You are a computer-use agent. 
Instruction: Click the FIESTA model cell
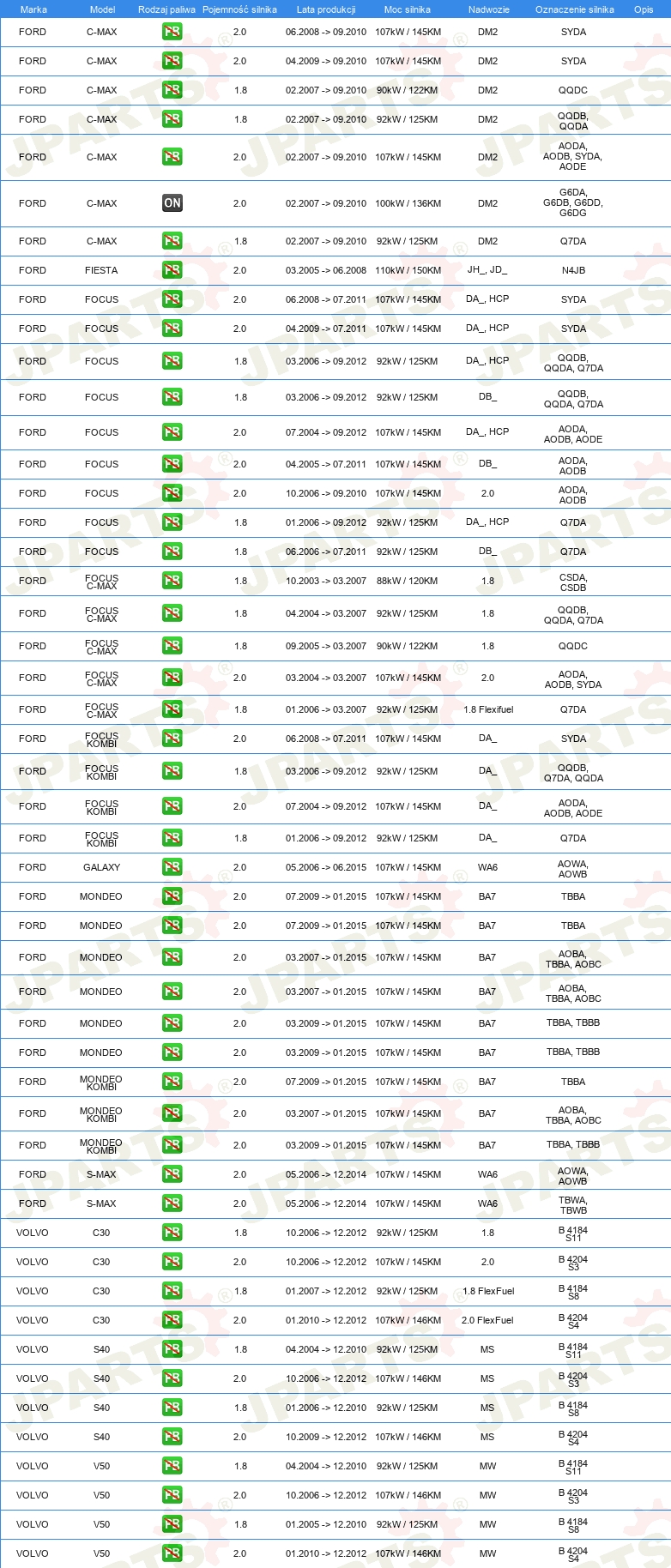(101, 270)
